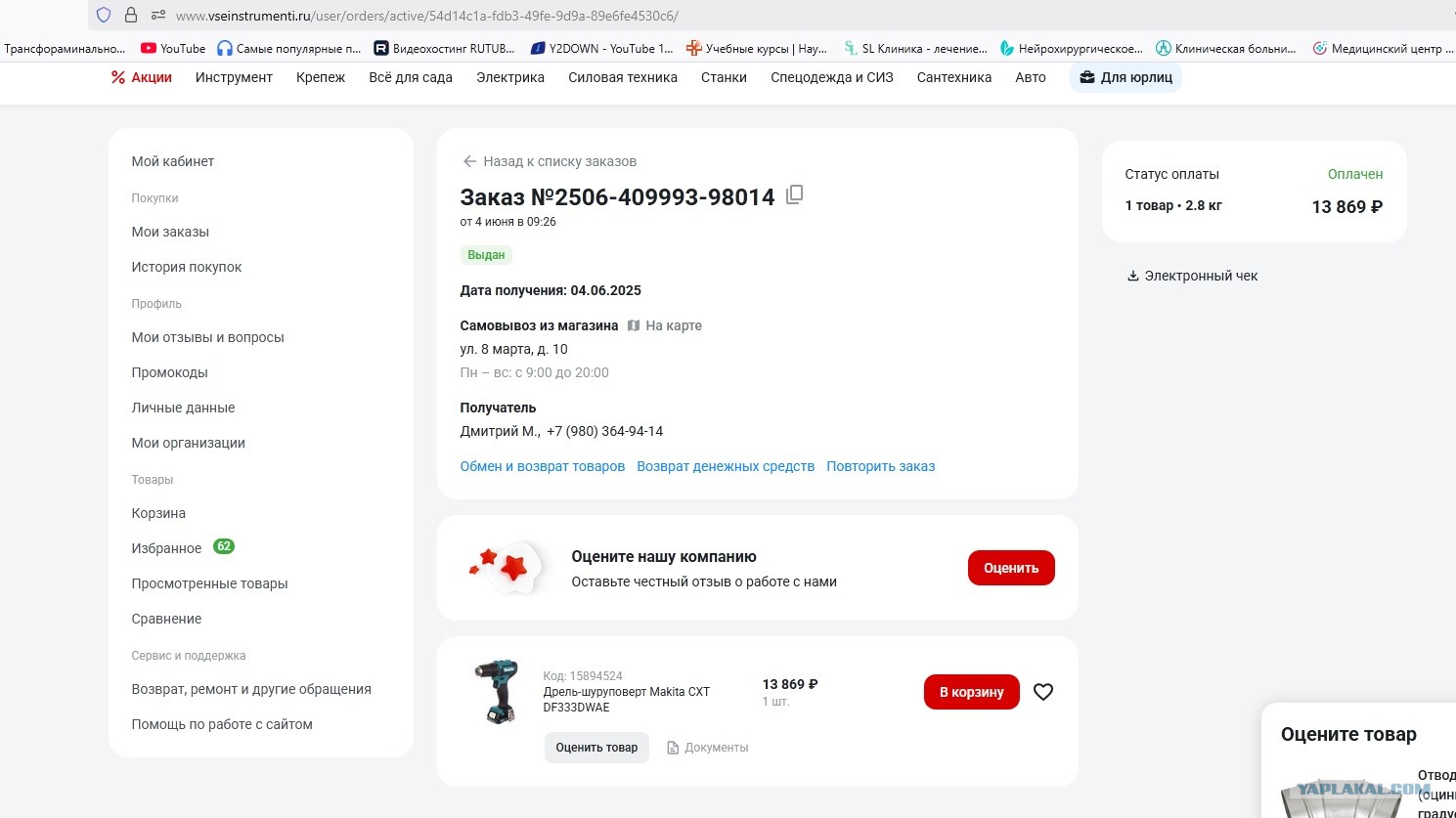Open Мои заказы in sidebar
The width and height of the screenshot is (1456, 818).
[x=170, y=232]
